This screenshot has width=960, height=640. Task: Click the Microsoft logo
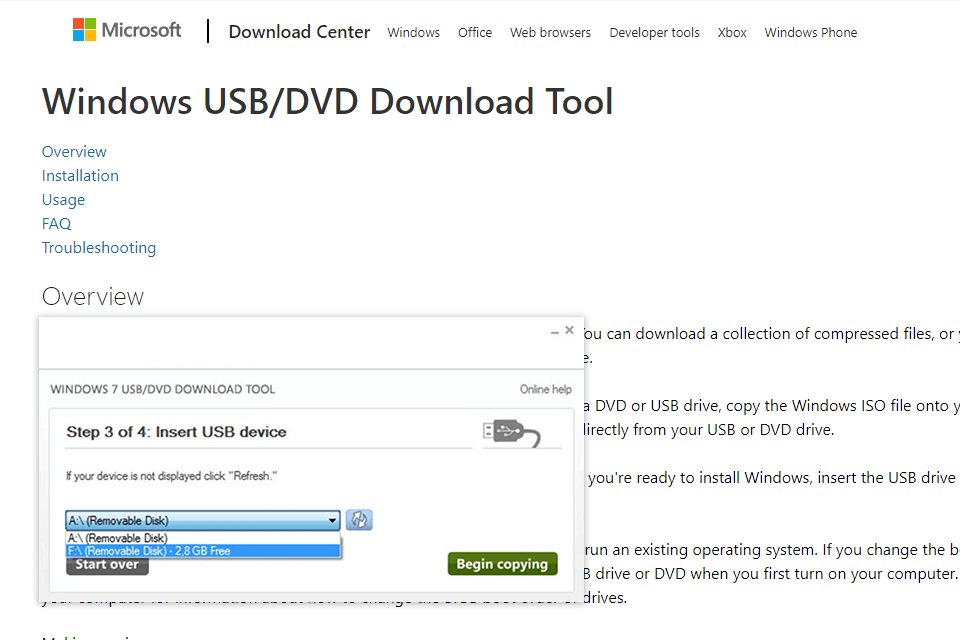click(x=127, y=30)
